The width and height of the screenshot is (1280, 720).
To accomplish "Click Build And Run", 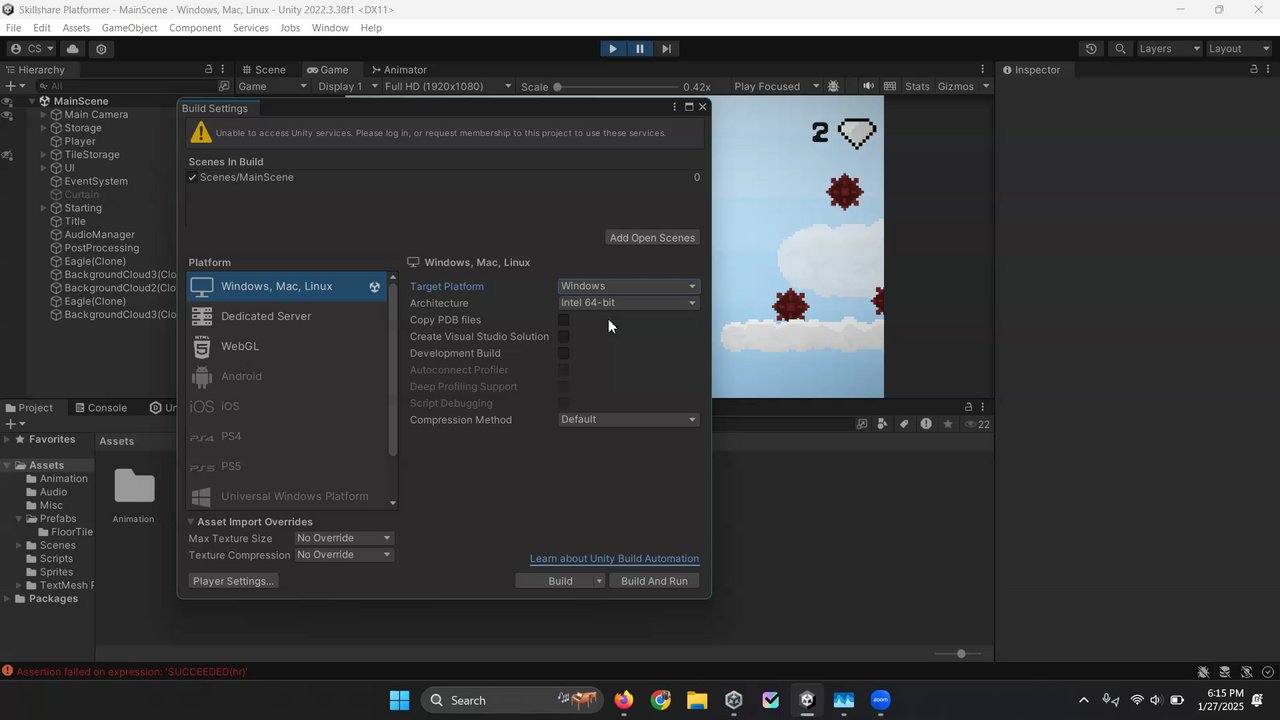I will coord(654,581).
